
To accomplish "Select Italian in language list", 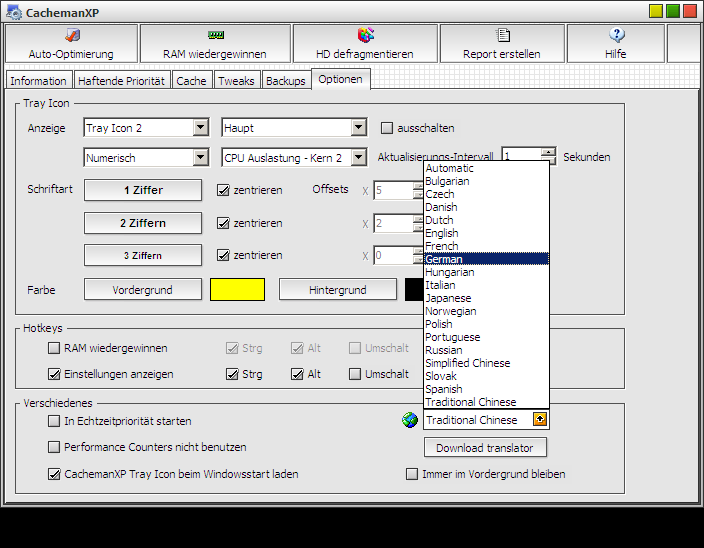I will [x=486, y=285].
